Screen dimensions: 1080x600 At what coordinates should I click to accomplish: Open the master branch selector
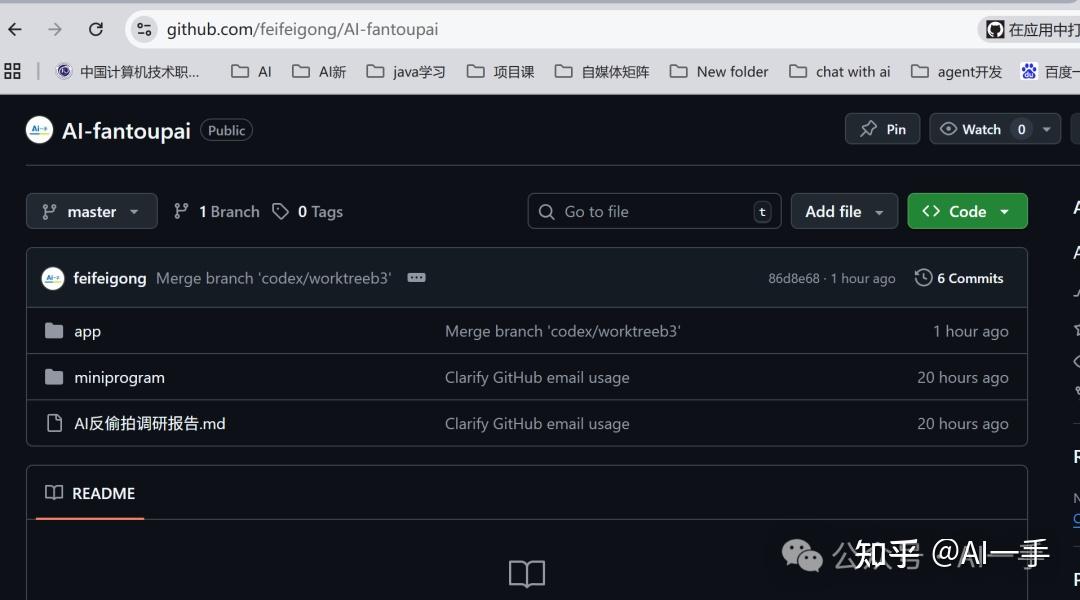click(92, 211)
